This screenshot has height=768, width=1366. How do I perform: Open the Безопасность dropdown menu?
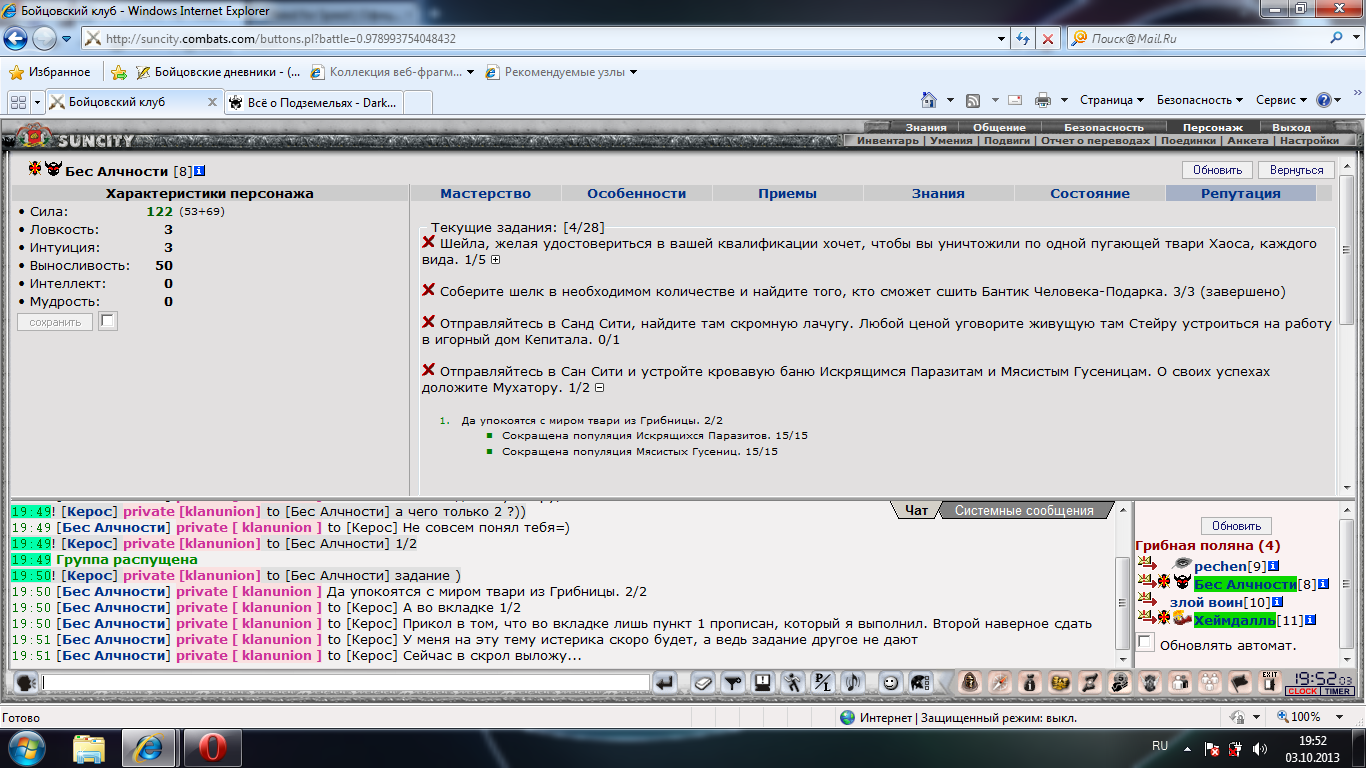[x=1200, y=100]
